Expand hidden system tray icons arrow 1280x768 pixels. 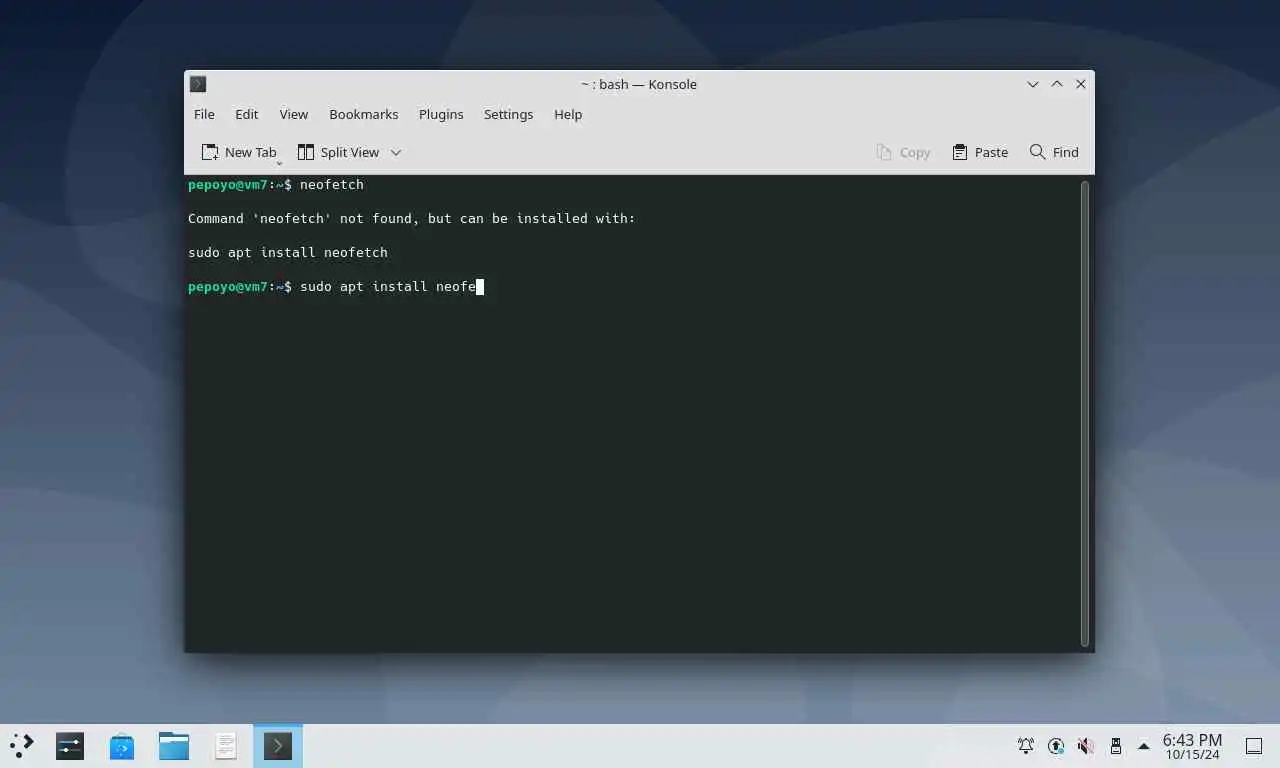tap(1144, 746)
